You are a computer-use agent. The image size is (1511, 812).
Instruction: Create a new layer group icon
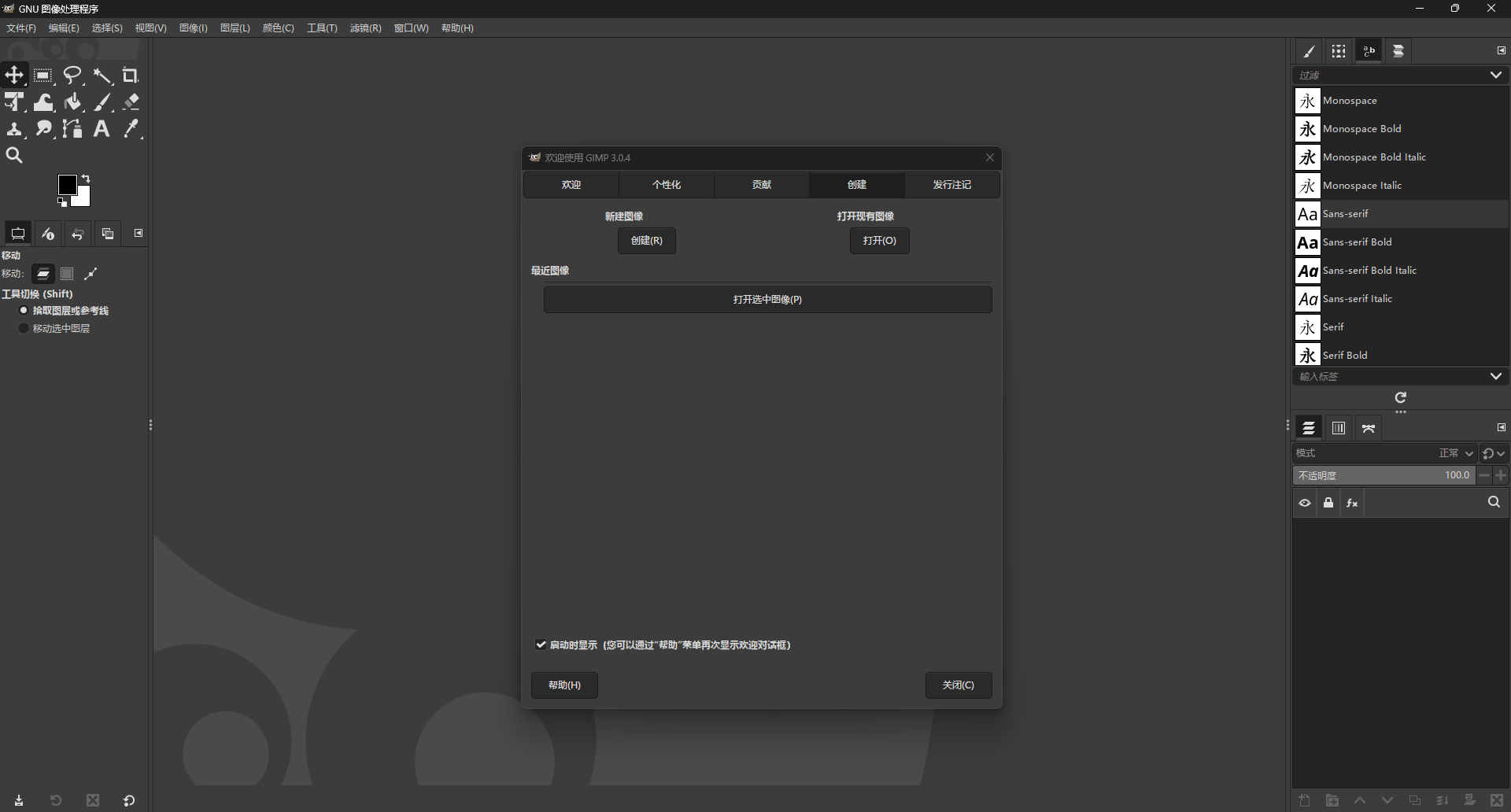(1332, 800)
